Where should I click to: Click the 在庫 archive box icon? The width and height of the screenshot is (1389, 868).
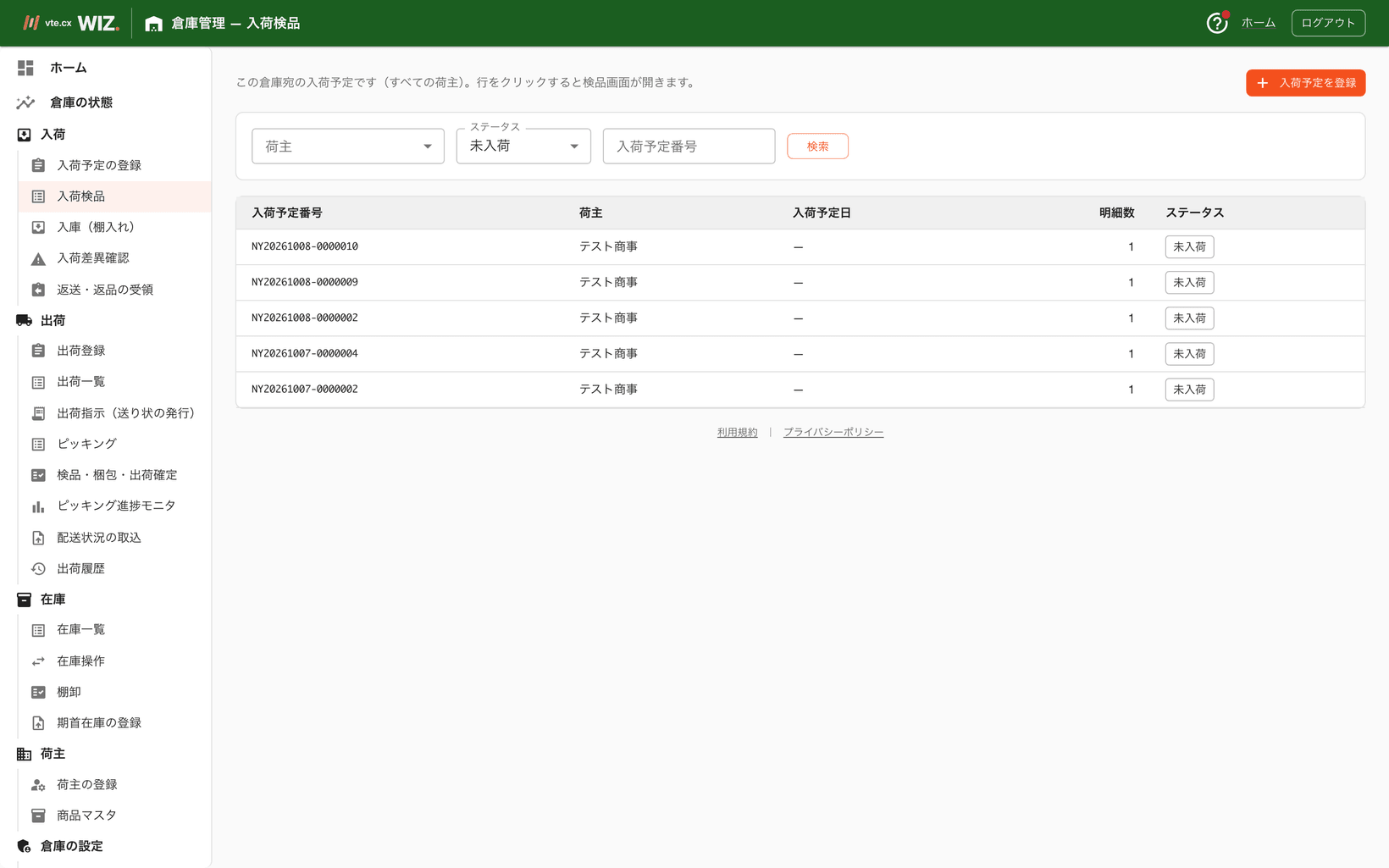pyautogui.click(x=24, y=600)
